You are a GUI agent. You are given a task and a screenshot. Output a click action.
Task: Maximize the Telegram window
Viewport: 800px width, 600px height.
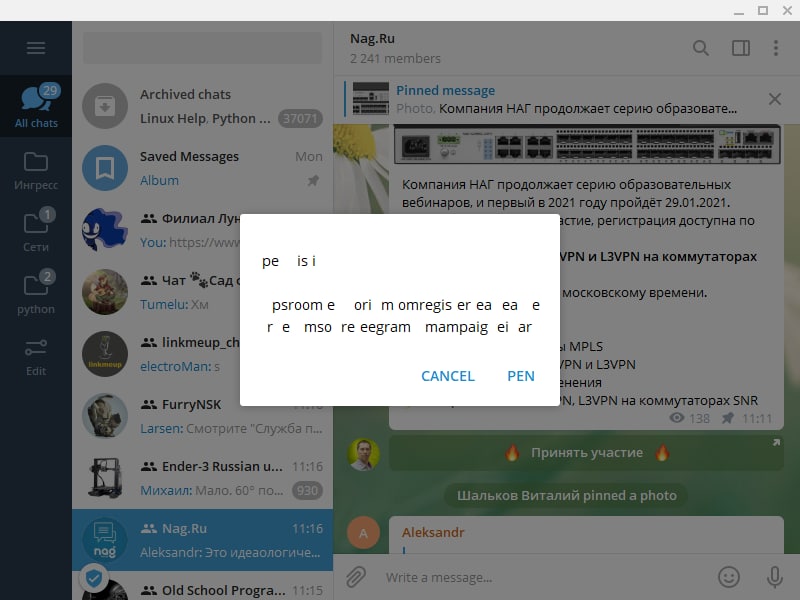763,10
